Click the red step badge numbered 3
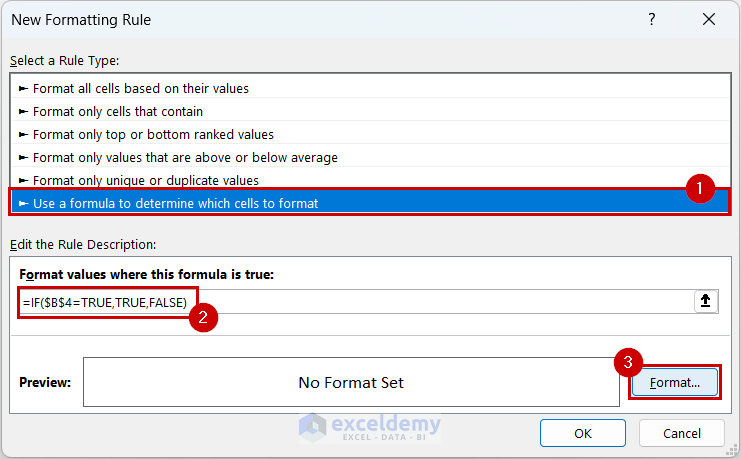This screenshot has height=459, width=741. [x=628, y=362]
